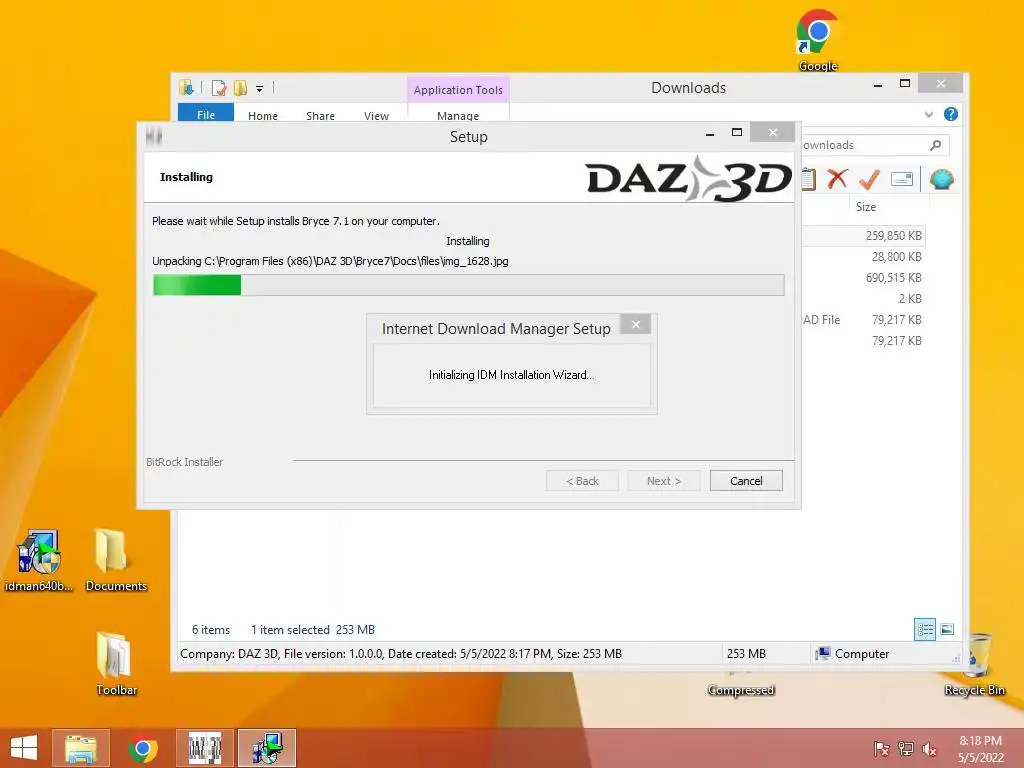This screenshot has height=768, width=1024.
Task: Select the file row sized 28,800 KB
Action: coord(863,257)
